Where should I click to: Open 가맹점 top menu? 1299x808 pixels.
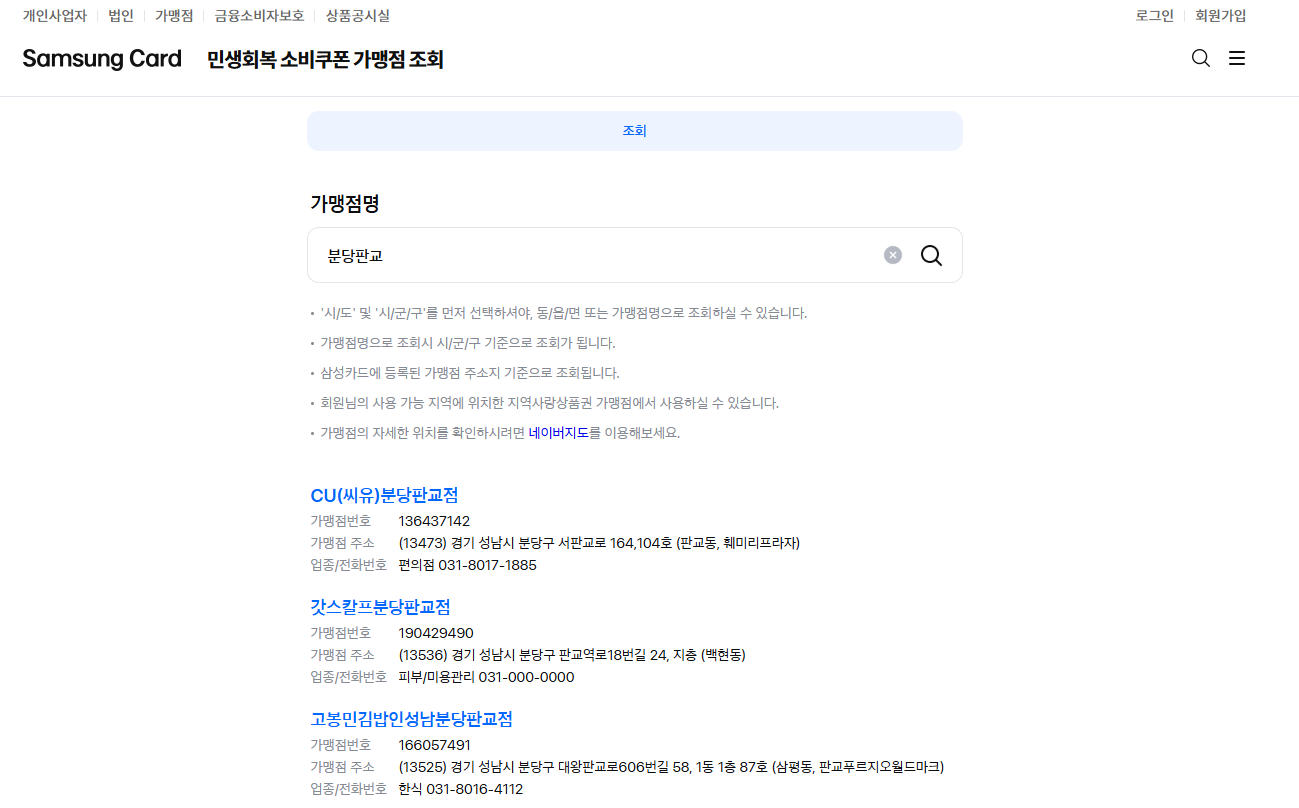tap(174, 16)
